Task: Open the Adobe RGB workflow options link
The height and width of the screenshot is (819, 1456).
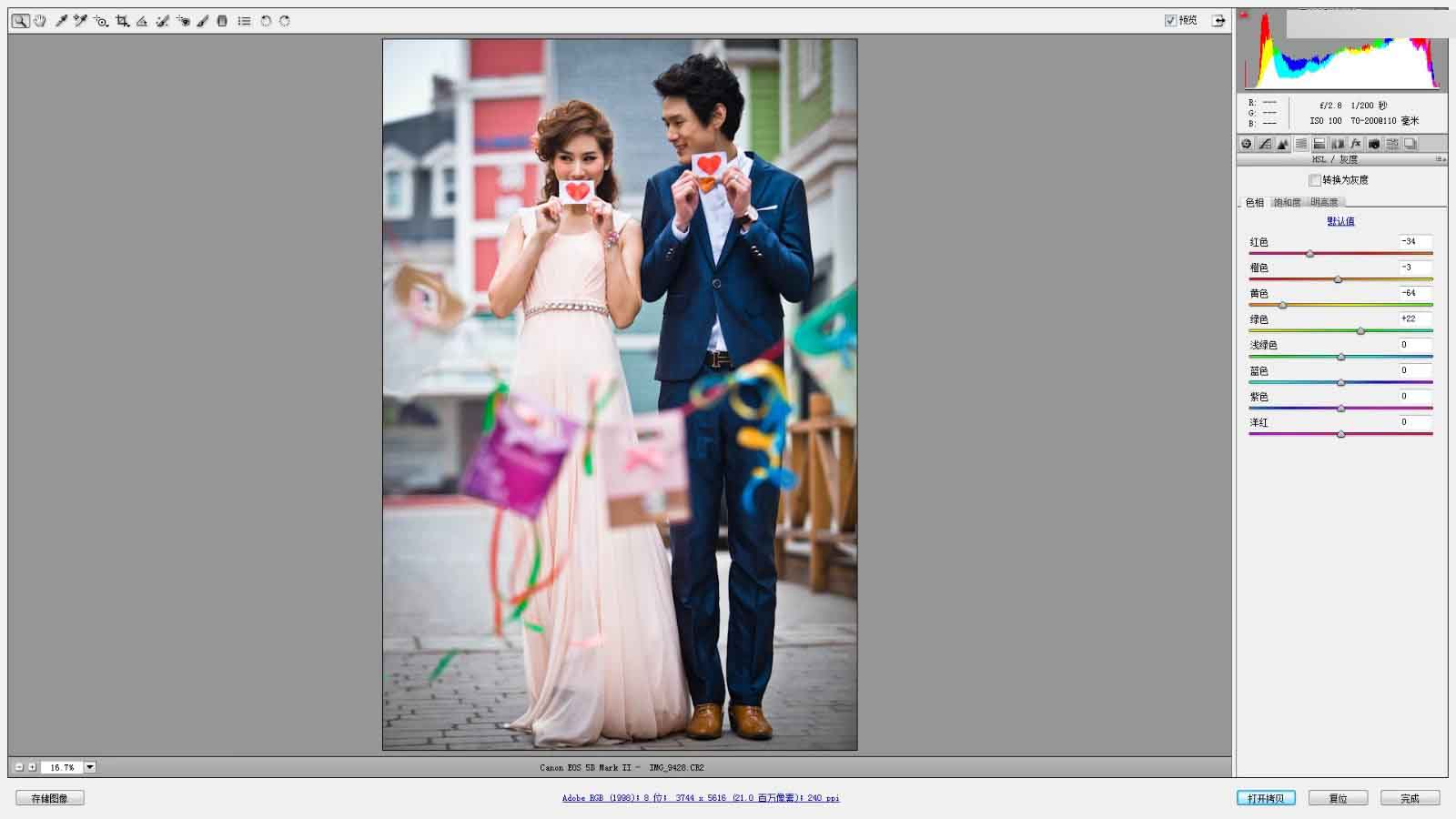Action: (x=701, y=798)
